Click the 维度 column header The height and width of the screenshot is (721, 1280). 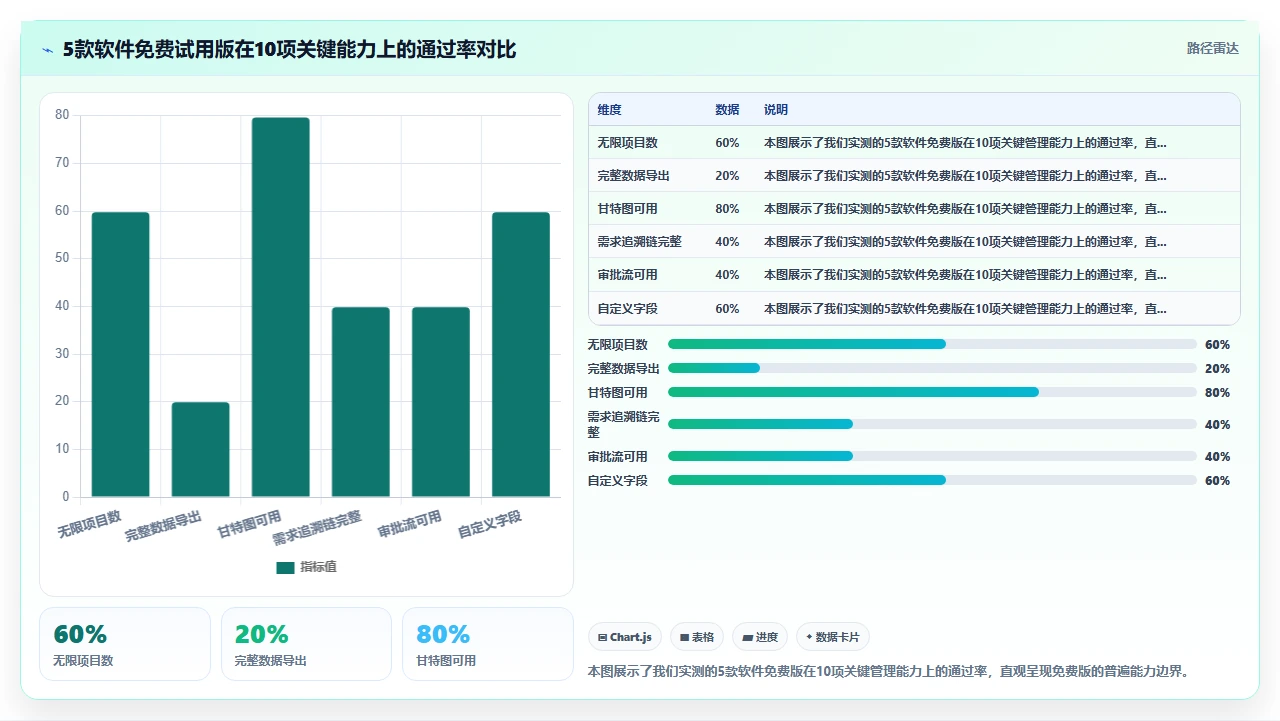pyautogui.click(x=609, y=110)
